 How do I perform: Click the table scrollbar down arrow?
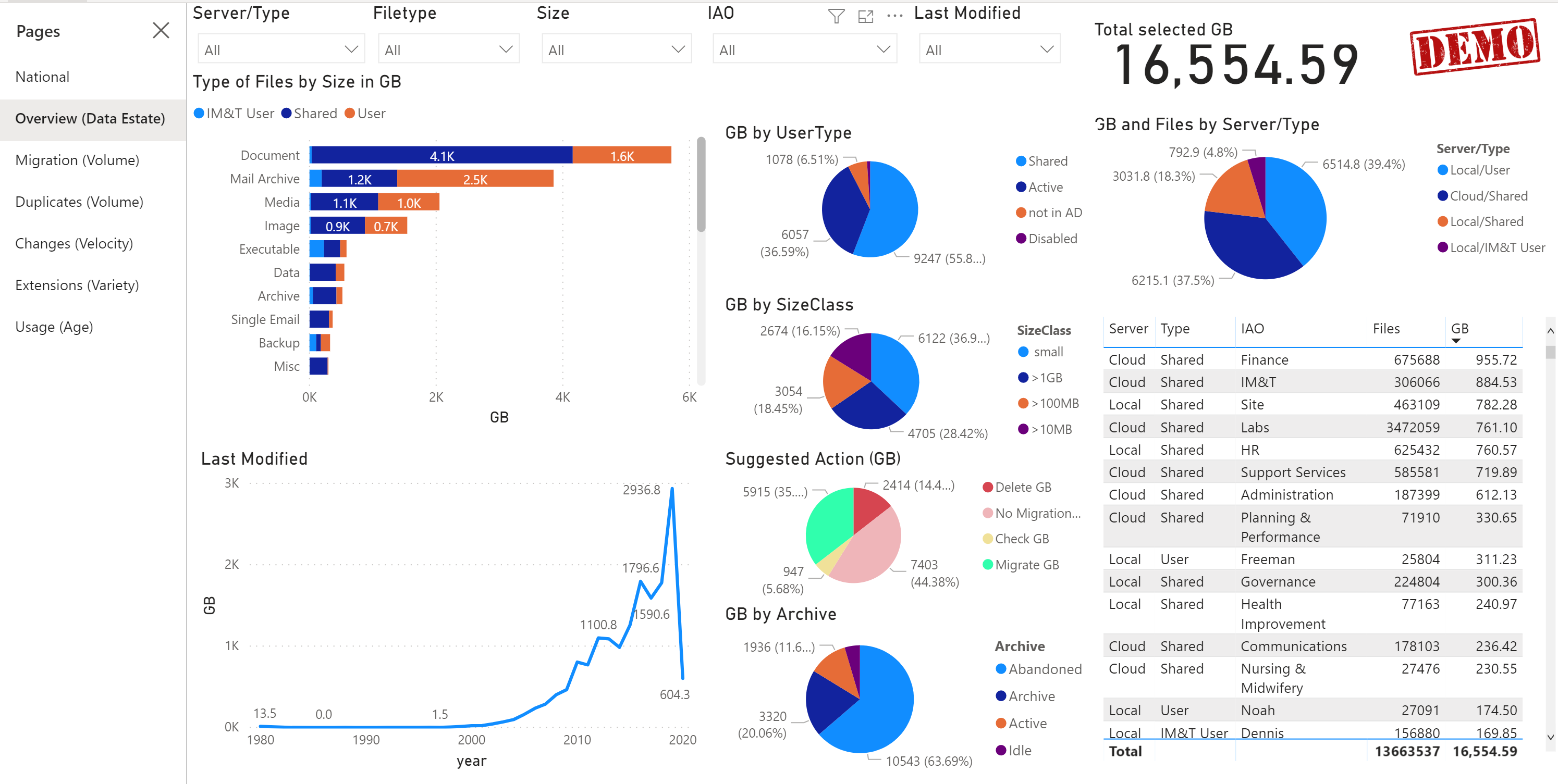pos(1550,737)
